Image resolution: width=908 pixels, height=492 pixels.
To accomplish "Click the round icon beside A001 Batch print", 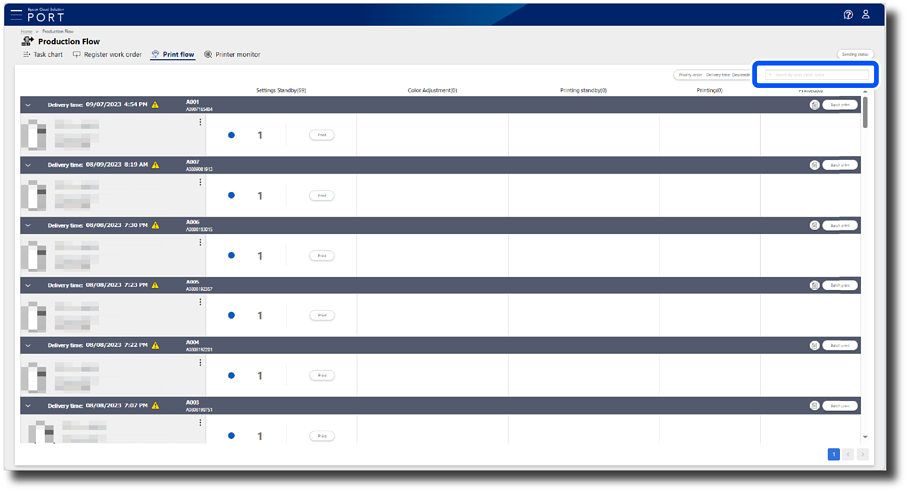I will point(815,105).
